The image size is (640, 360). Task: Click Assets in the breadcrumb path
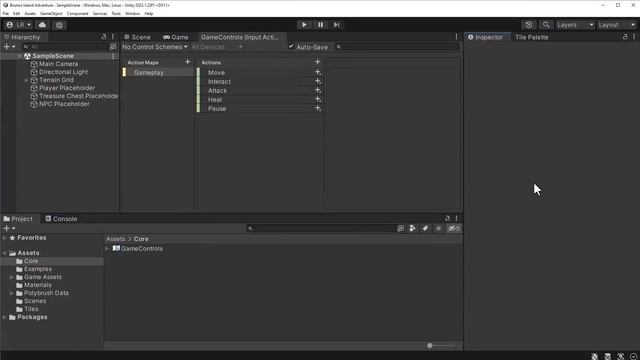tap(116, 239)
